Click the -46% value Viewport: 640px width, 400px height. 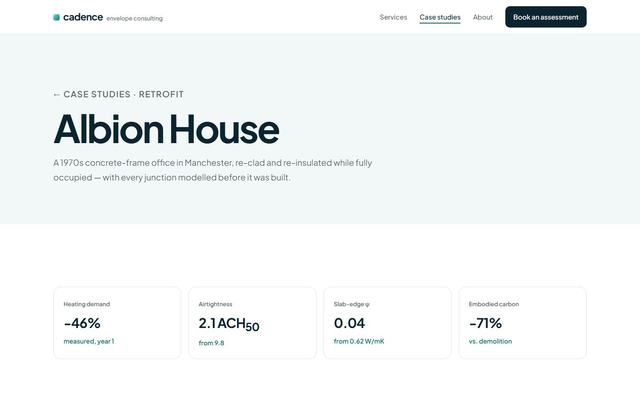point(82,323)
